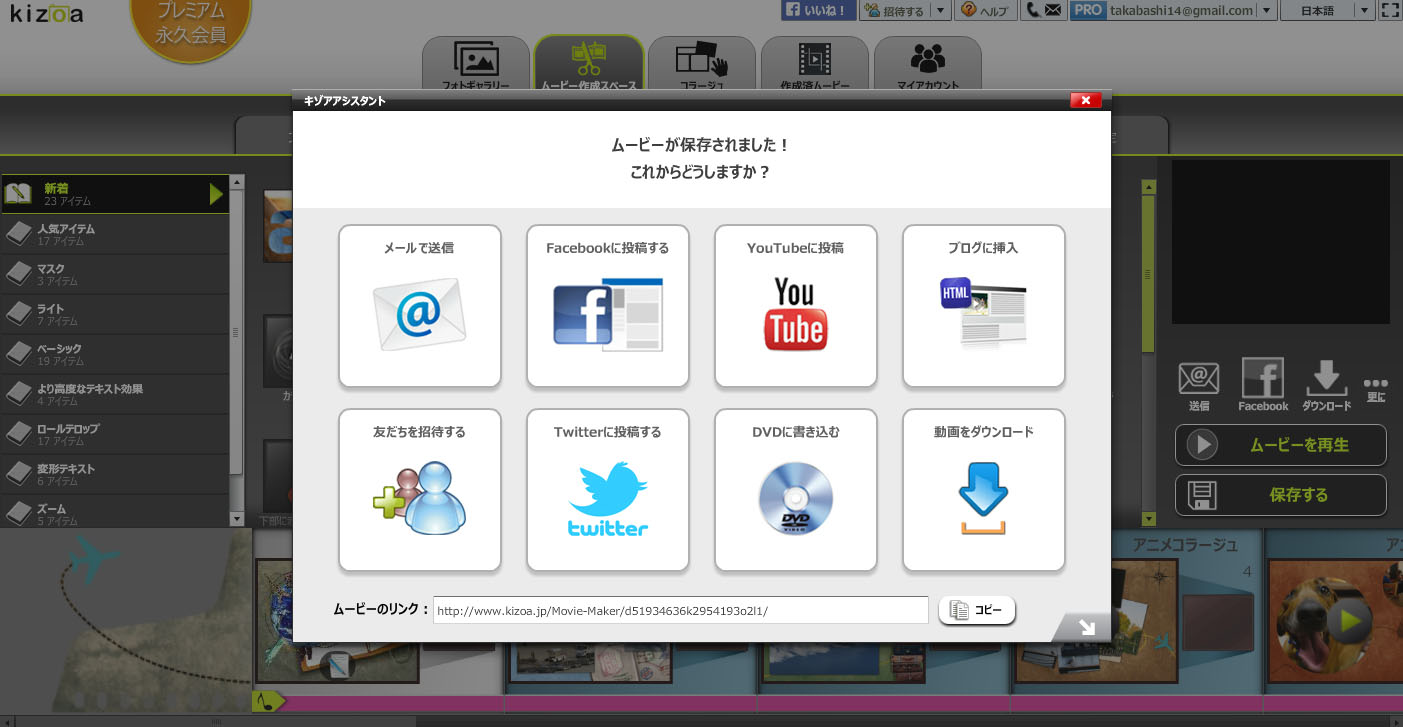Open the マイアカウント tab

click(x=928, y=66)
